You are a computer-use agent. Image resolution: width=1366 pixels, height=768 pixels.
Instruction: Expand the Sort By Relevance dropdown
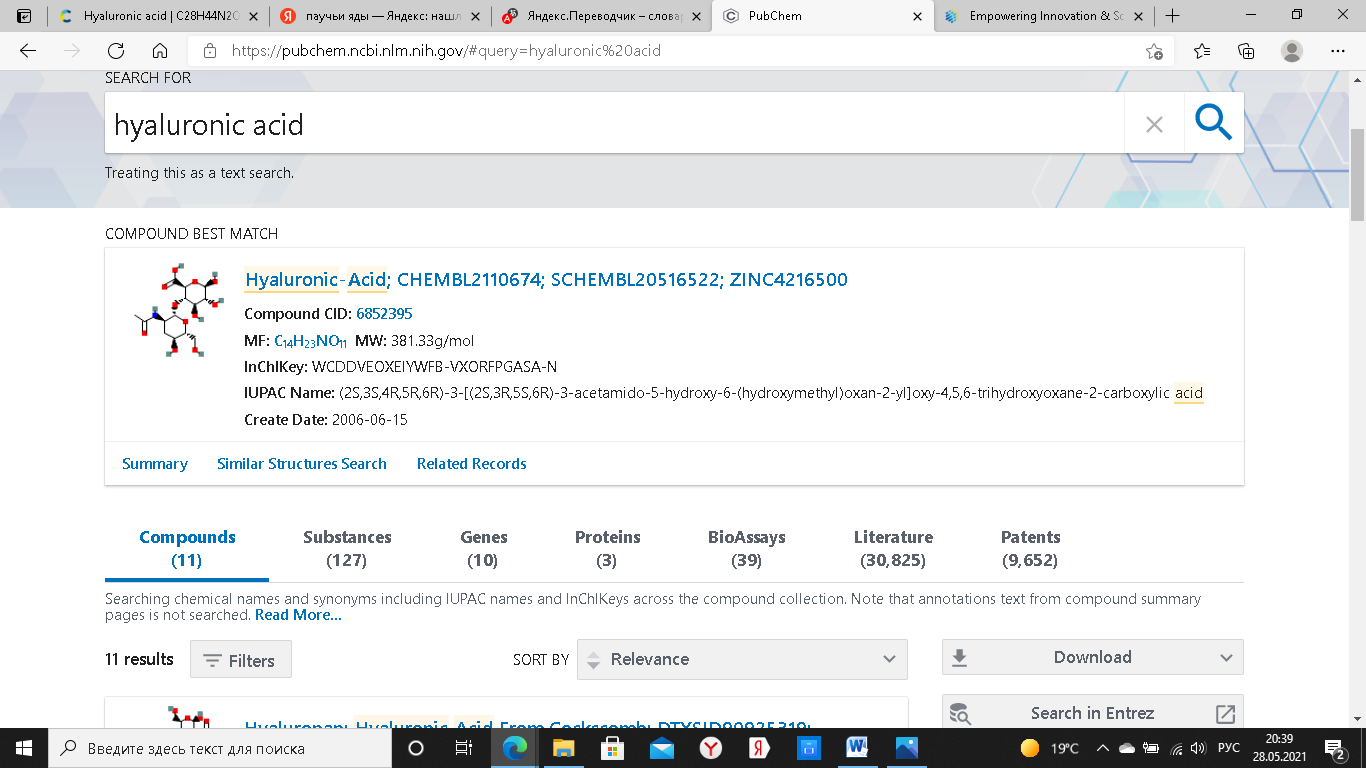[x=742, y=659]
